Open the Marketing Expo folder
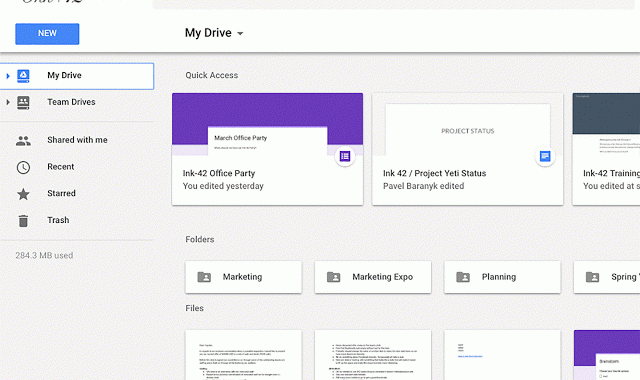Image resolution: width=640 pixels, height=380 pixels. 373,277
